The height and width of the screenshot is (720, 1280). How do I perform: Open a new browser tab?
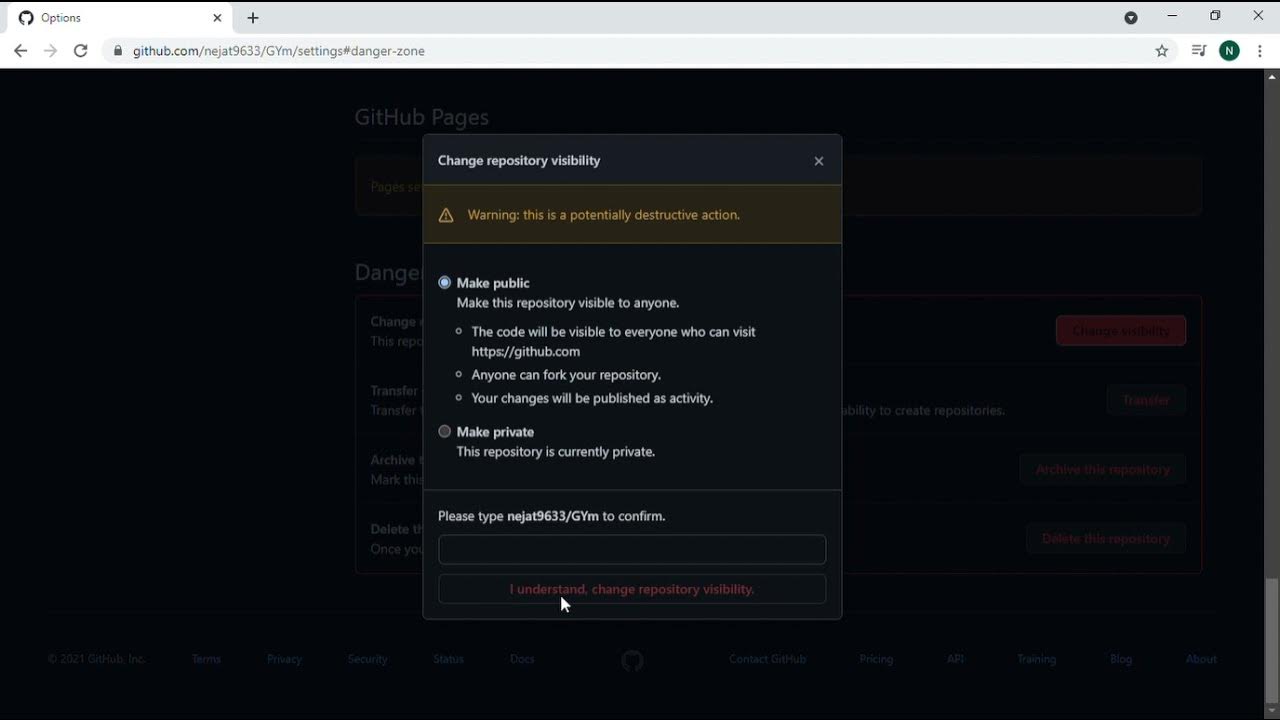tap(253, 18)
